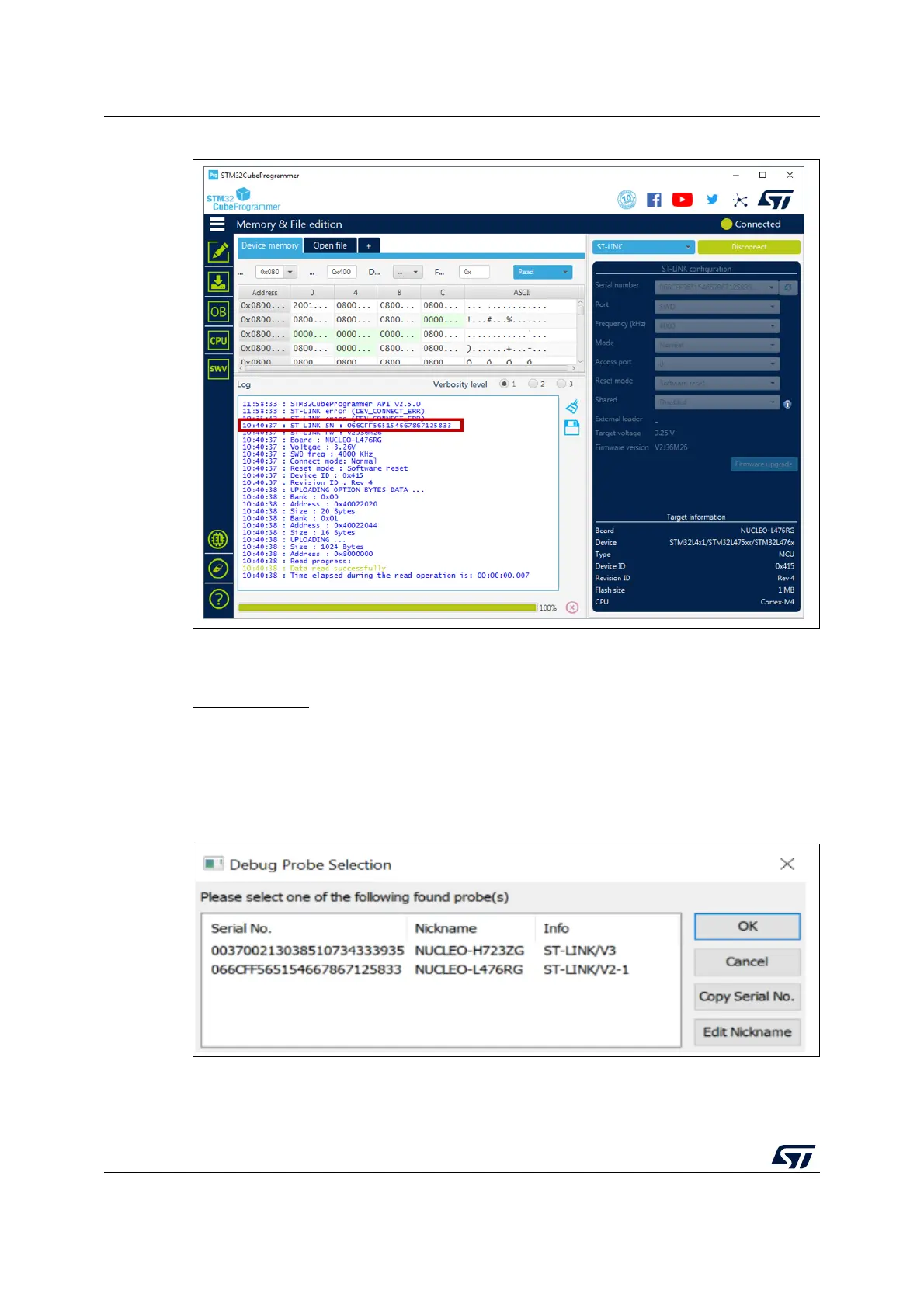Image resolution: width=924 pixels, height=1308 pixels.
Task: Refresh the serial number list
Action: point(788,287)
